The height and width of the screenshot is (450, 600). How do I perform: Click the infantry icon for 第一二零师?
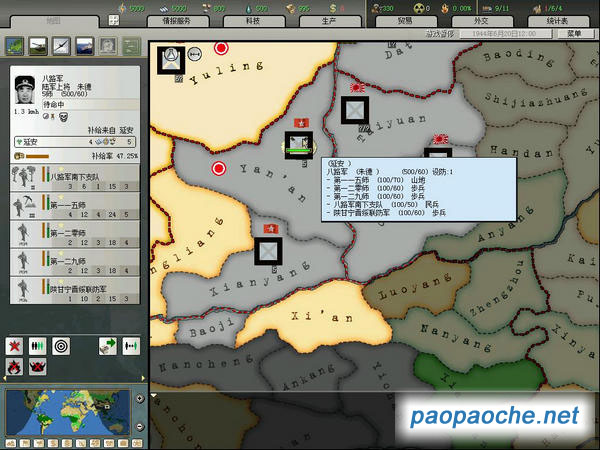23,233
